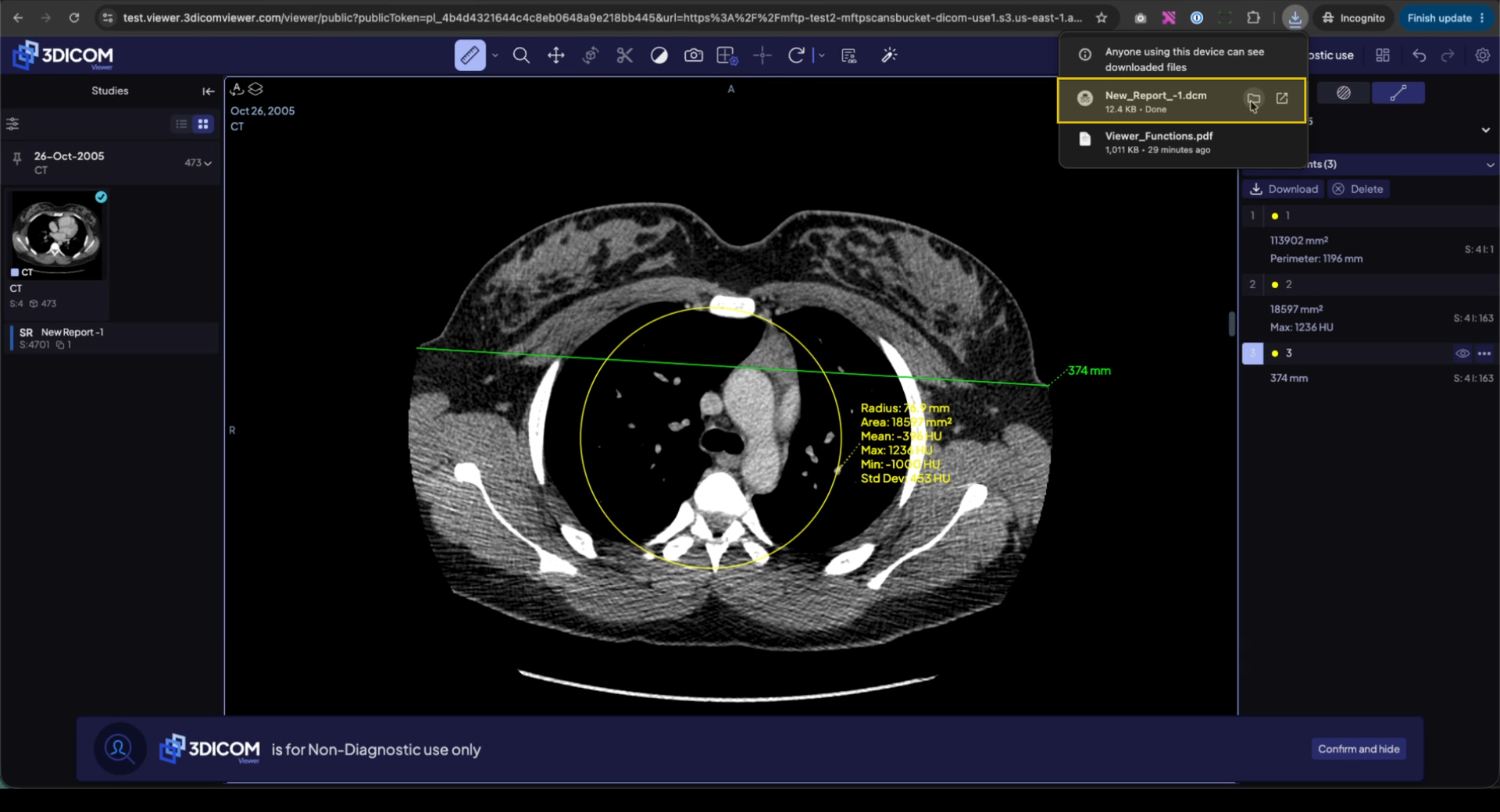Open the measurement tool dropdown arrow
This screenshot has width=1500, height=812.
495,55
